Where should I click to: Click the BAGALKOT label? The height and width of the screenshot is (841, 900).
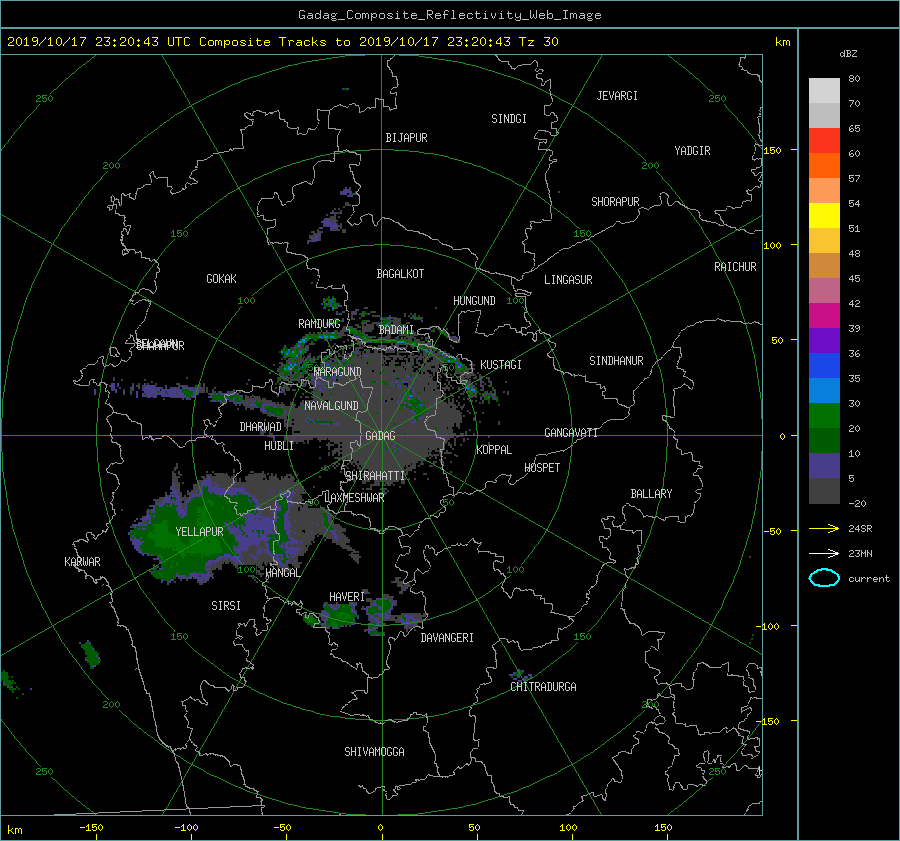[400, 274]
